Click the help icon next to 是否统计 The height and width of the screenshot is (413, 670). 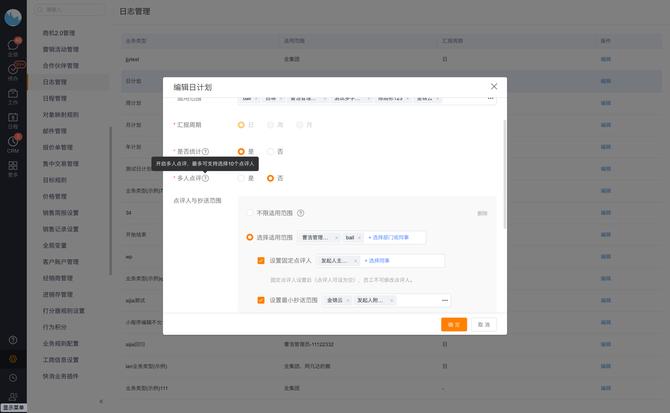pos(206,151)
